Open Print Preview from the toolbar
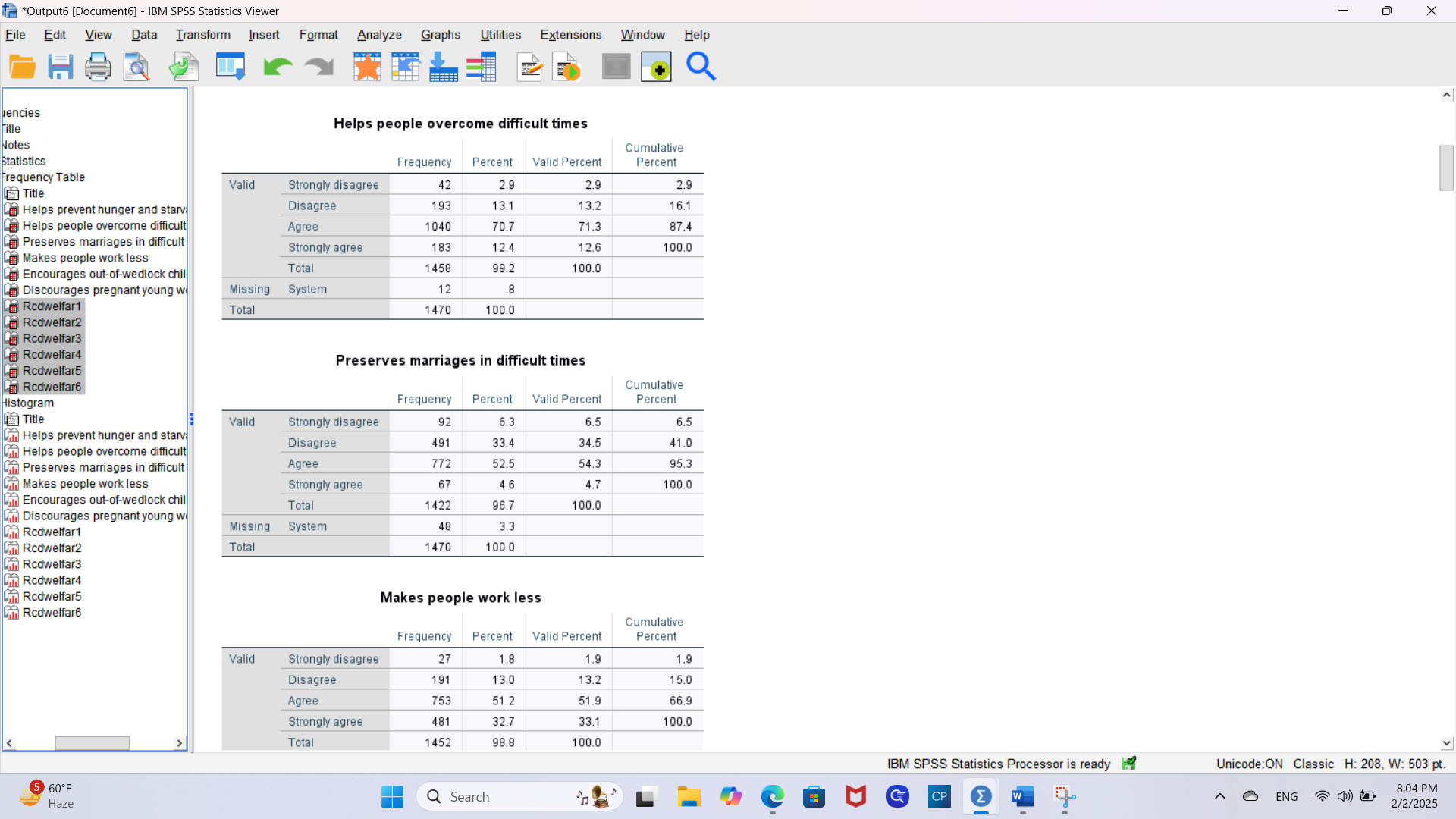Viewport: 1456px width, 819px height. click(x=136, y=66)
